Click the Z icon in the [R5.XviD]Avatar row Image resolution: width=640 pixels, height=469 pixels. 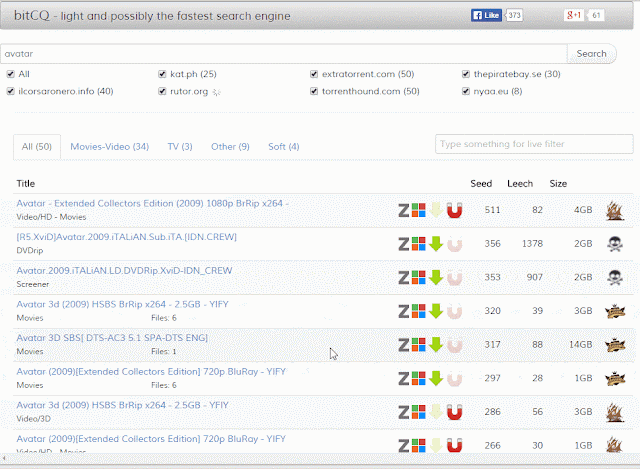pyautogui.click(x=404, y=244)
